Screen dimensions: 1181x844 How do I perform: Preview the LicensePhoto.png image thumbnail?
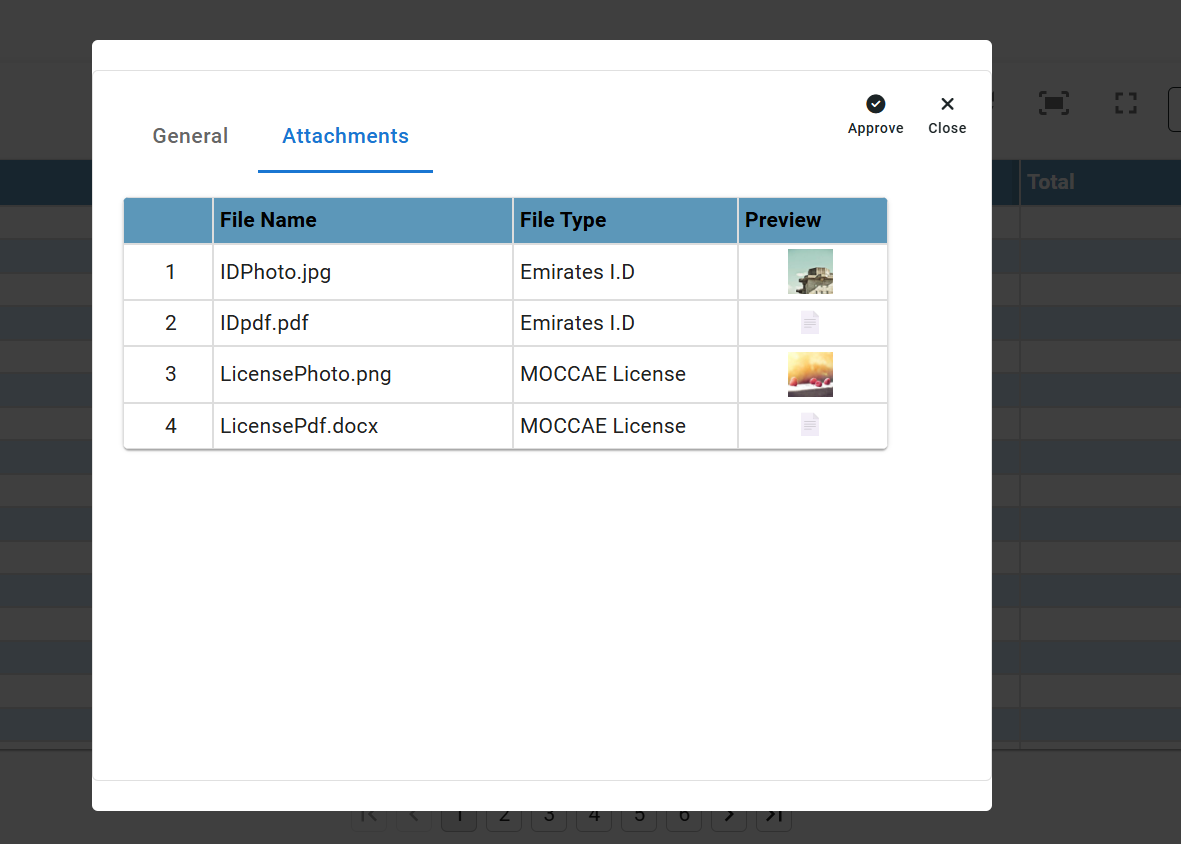click(810, 375)
